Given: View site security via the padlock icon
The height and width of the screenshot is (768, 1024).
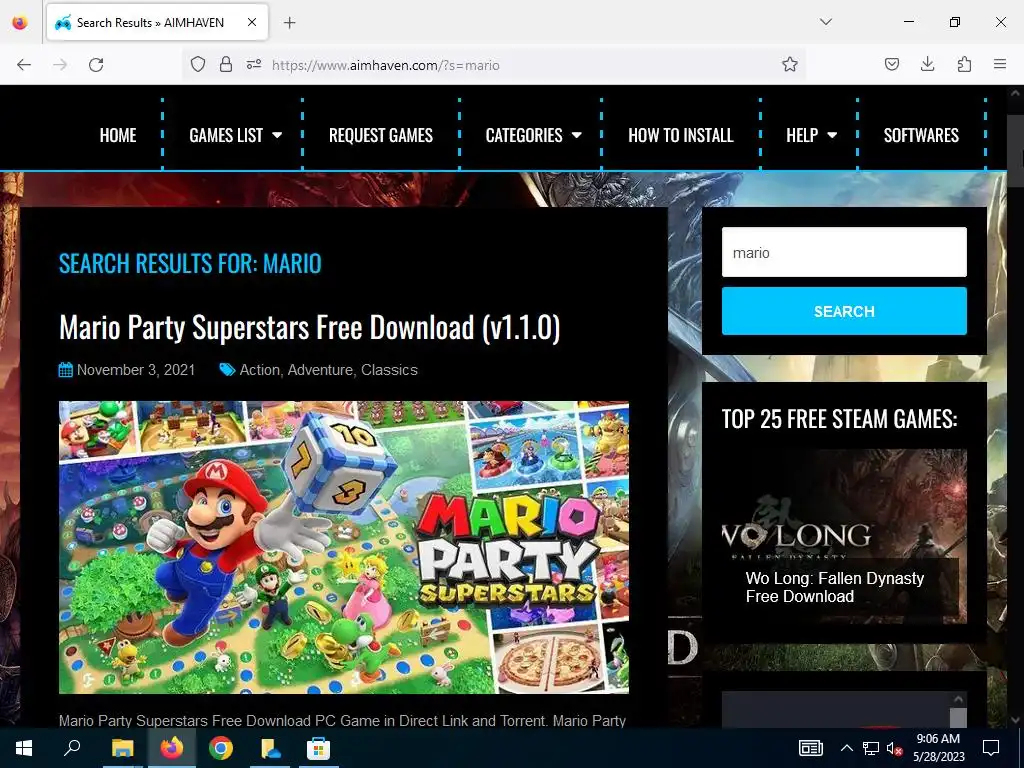Looking at the screenshot, I should (x=226, y=64).
